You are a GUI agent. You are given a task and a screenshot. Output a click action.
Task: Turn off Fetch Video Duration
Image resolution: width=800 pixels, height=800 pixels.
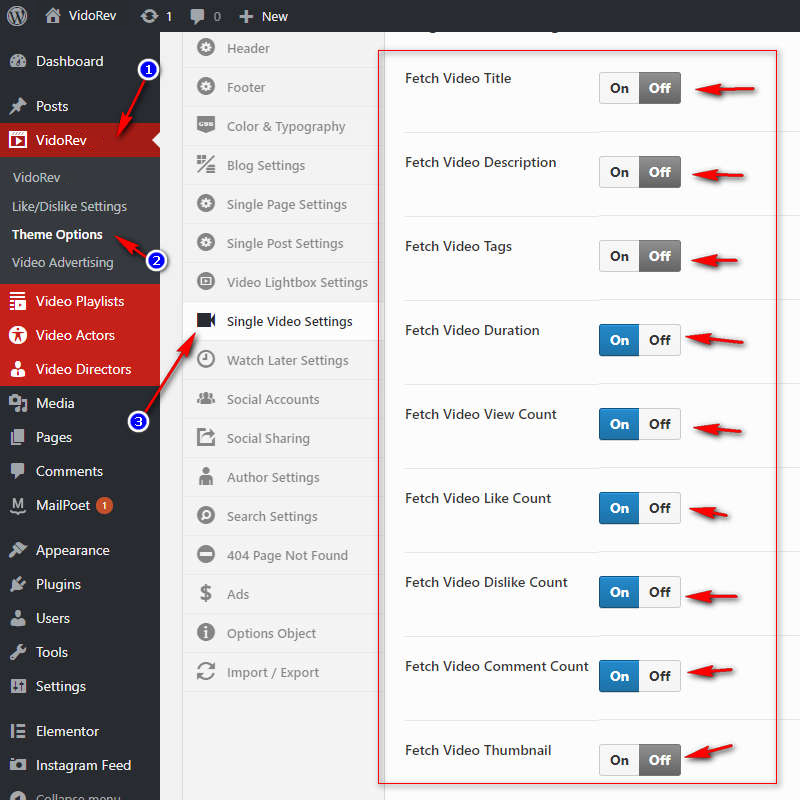coord(659,340)
